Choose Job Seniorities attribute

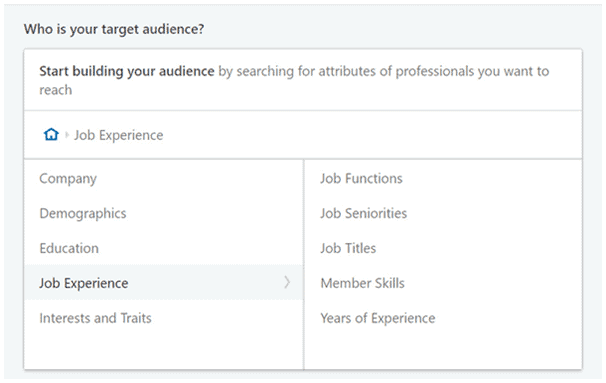tap(443, 213)
